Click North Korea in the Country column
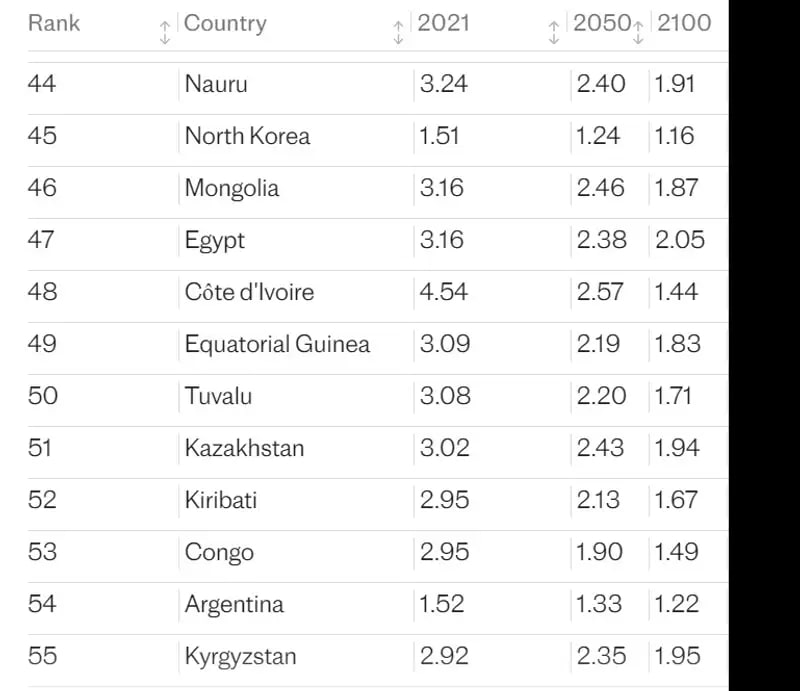800x691 pixels. coord(247,136)
